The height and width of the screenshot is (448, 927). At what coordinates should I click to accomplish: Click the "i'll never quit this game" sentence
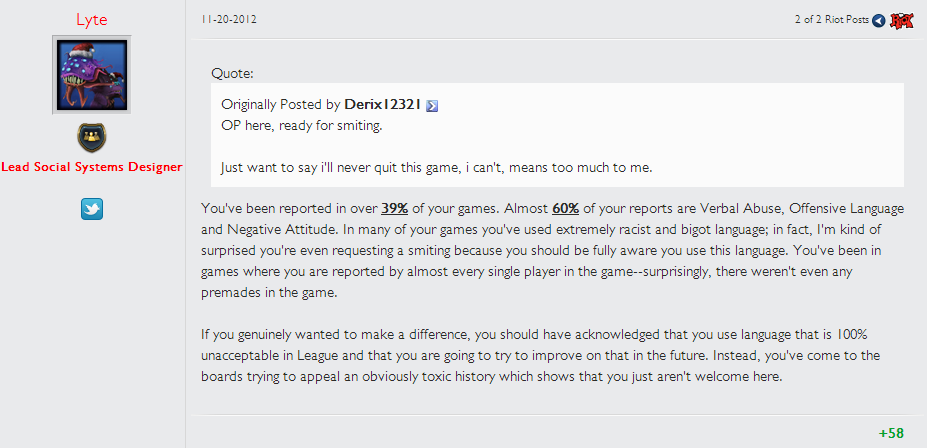pyautogui.click(x=437, y=167)
